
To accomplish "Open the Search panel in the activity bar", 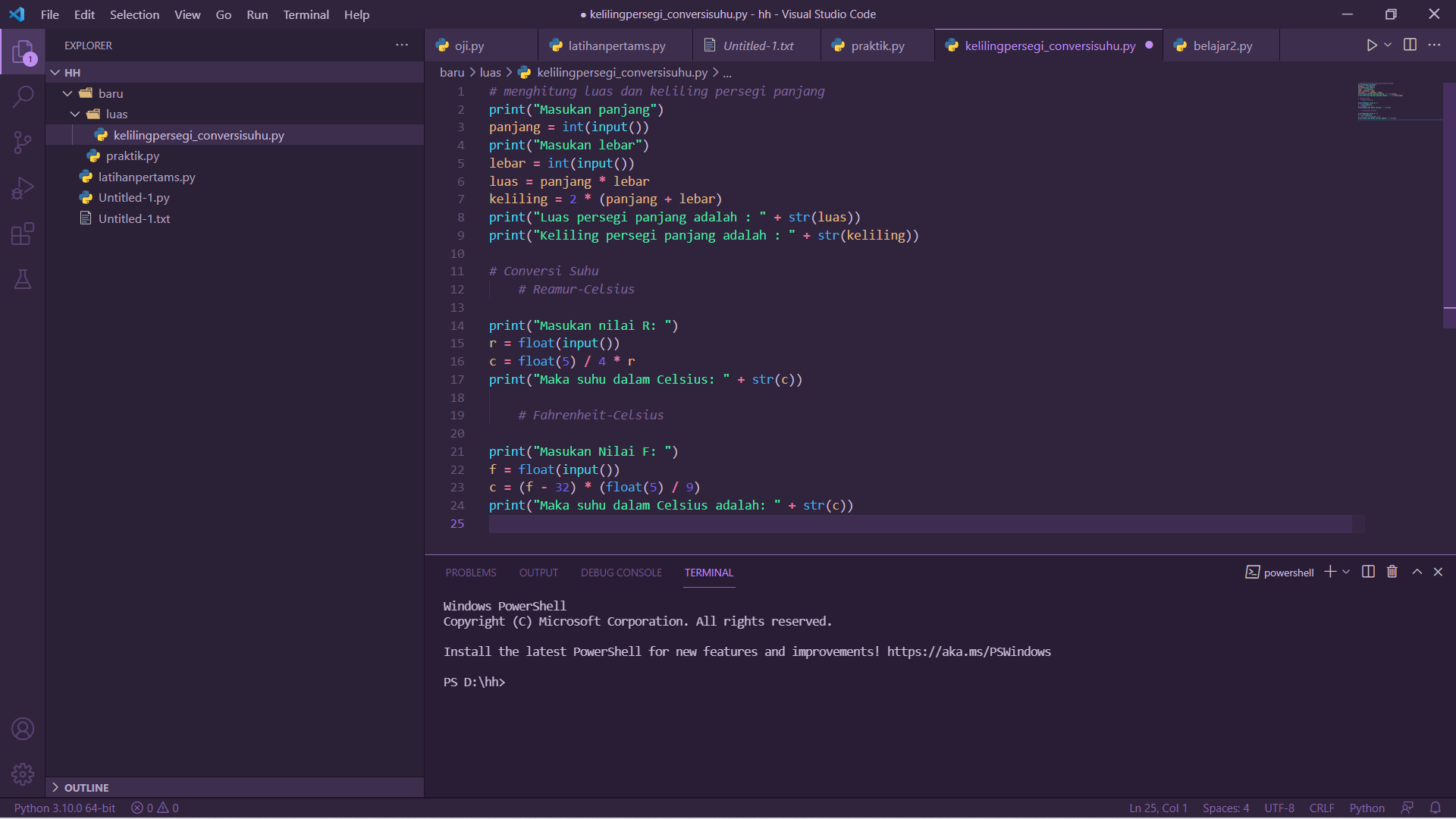I will click(23, 97).
